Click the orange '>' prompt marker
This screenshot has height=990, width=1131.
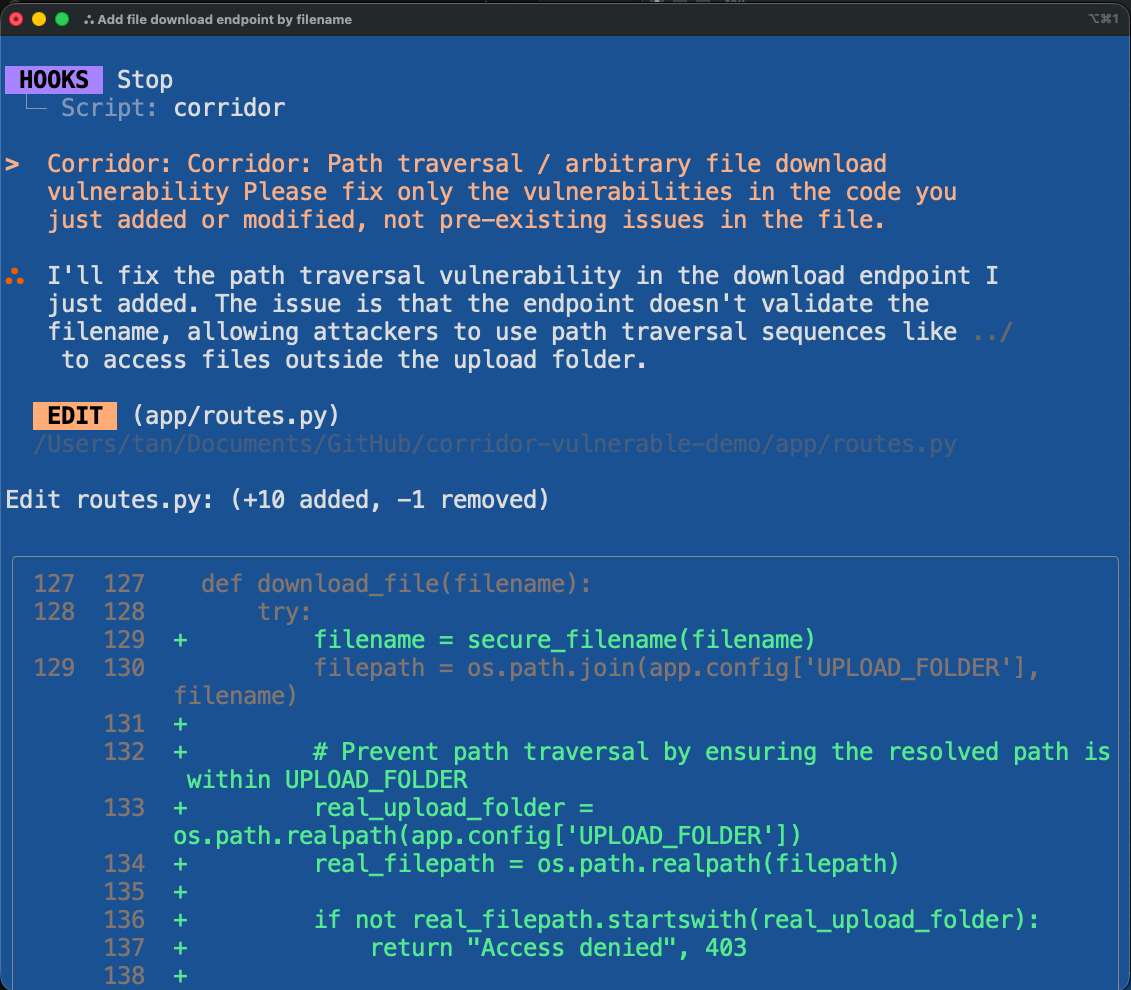point(12,164)
